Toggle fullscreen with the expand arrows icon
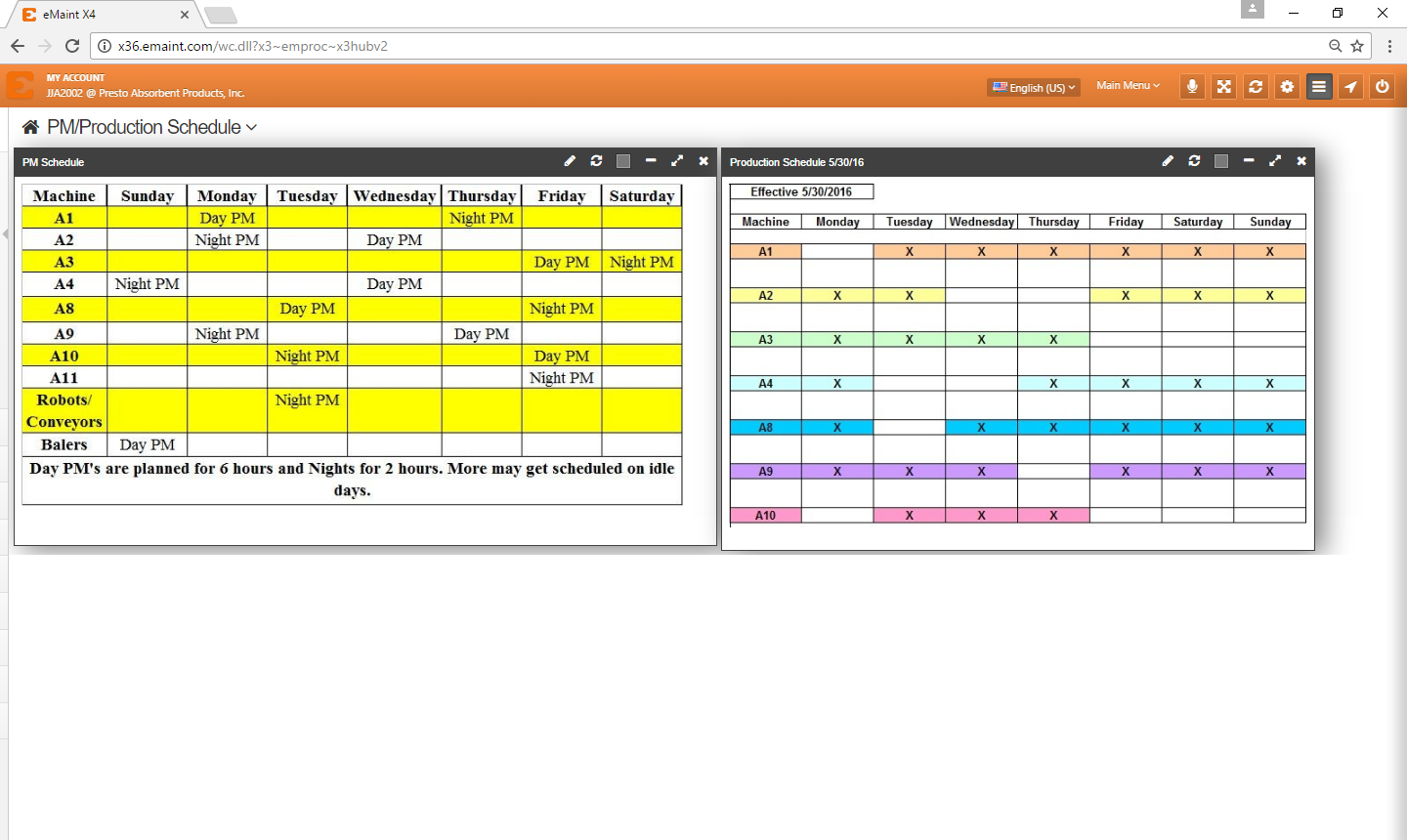 point(1223,87)
